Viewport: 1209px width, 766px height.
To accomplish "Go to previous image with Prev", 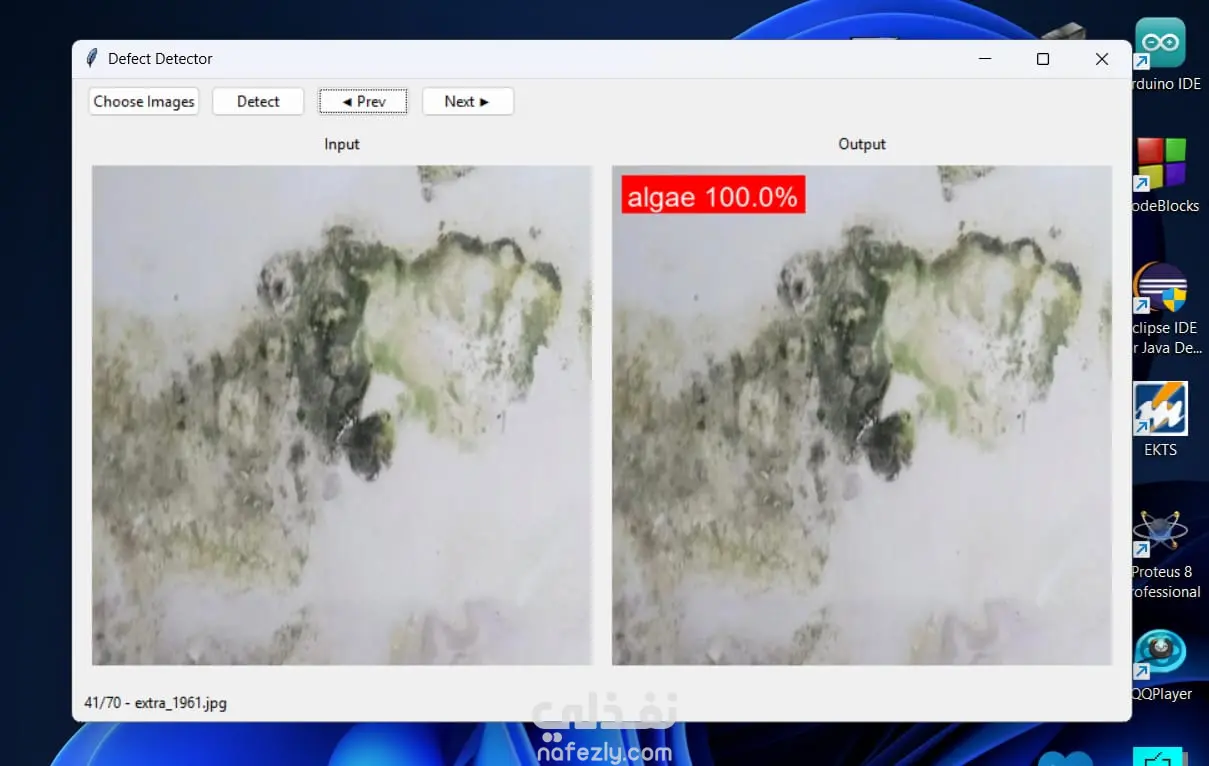I will coord(363,101).
